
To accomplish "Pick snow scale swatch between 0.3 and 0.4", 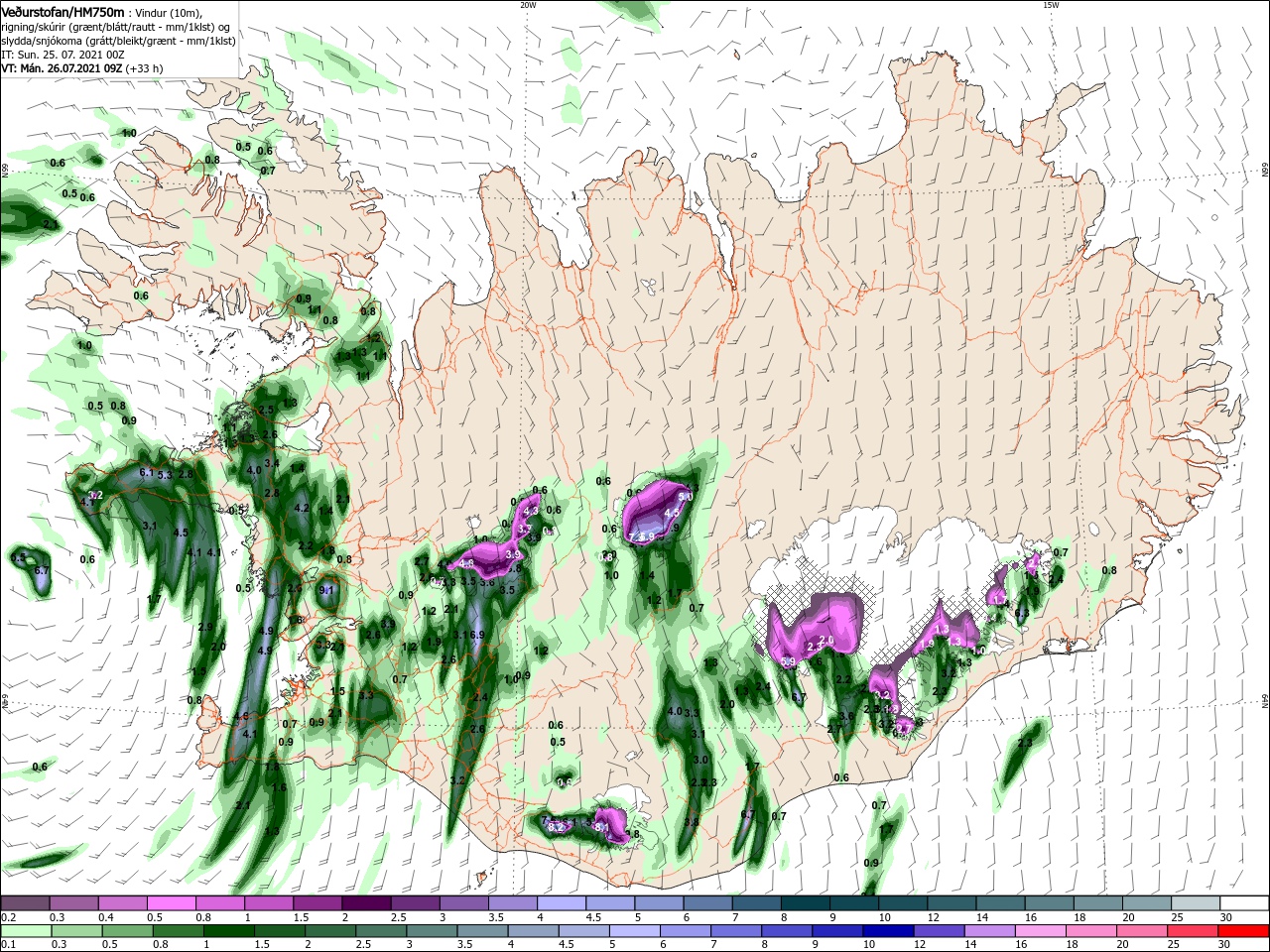I will (x=74, y=903).
